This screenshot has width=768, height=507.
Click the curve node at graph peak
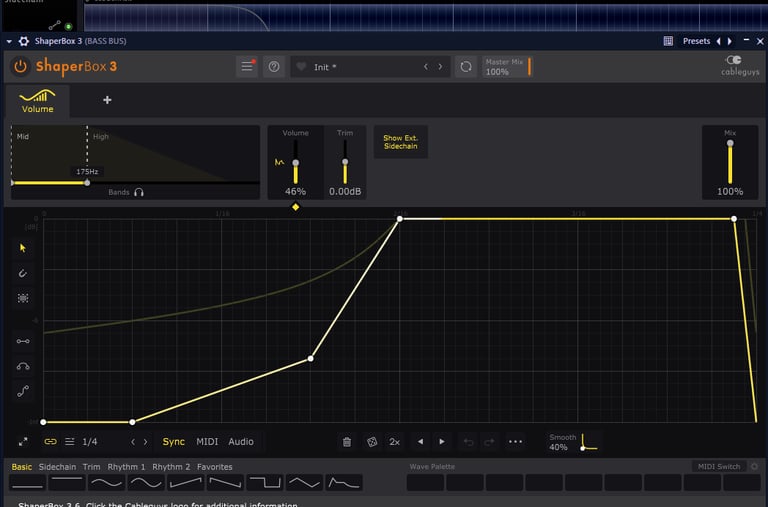[x=400, y=218]
